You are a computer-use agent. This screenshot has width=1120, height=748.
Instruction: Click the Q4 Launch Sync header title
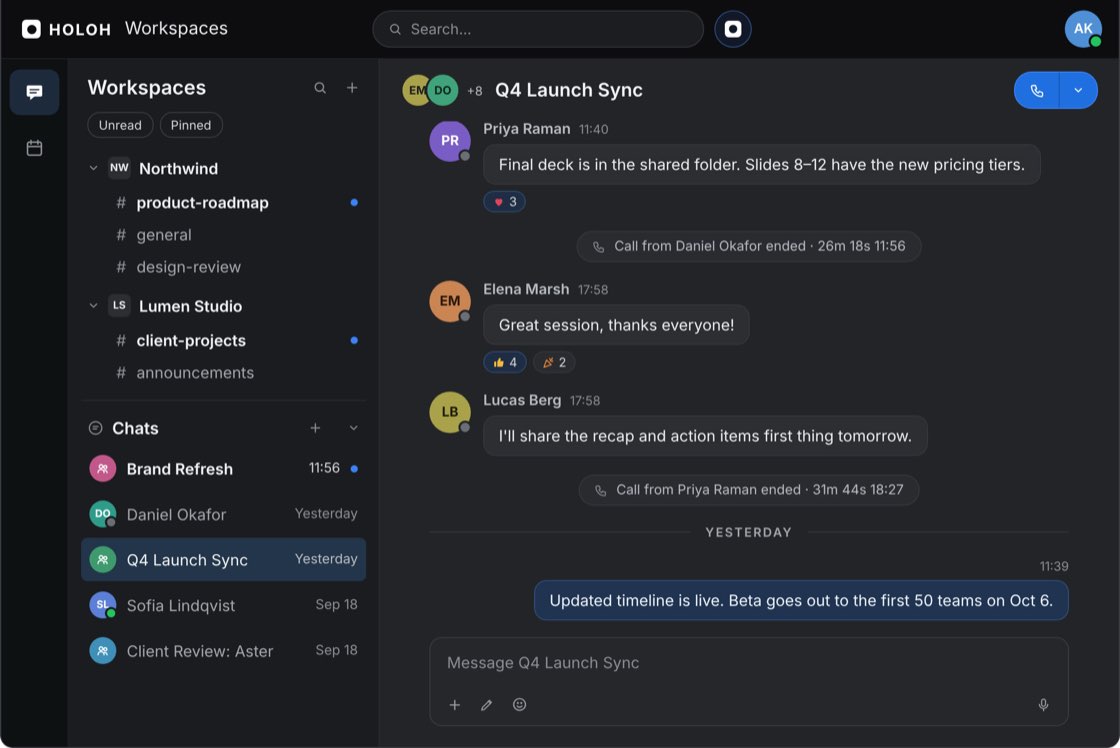(569, 91)
